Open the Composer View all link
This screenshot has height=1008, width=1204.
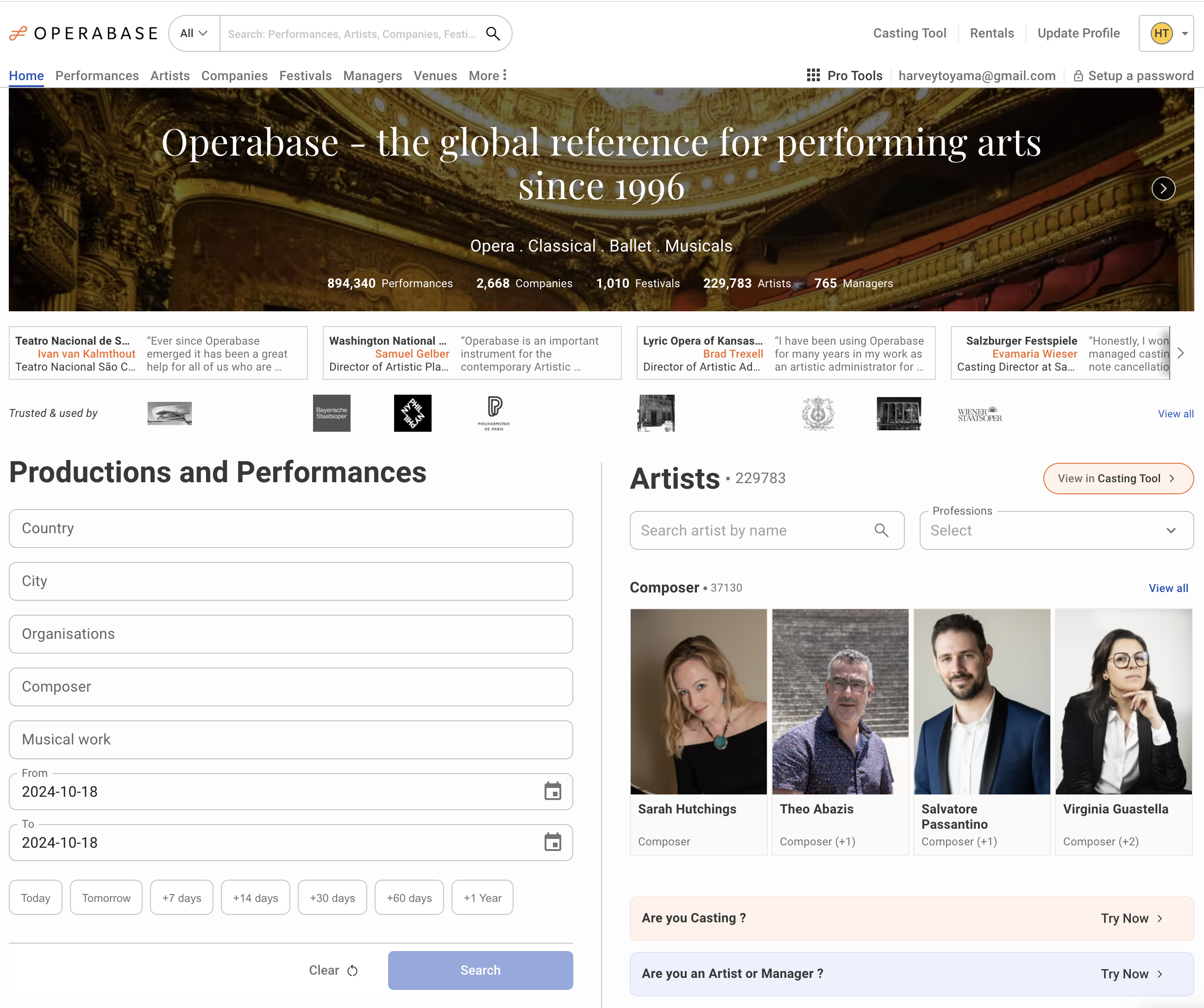1168,588
